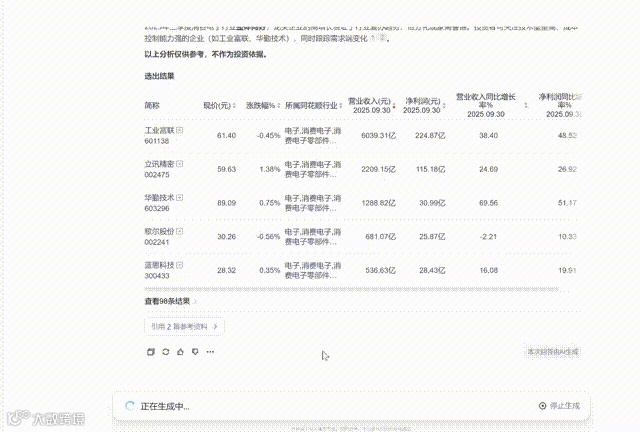
Task: Select stock code 002241
Action: pos(157,242)
